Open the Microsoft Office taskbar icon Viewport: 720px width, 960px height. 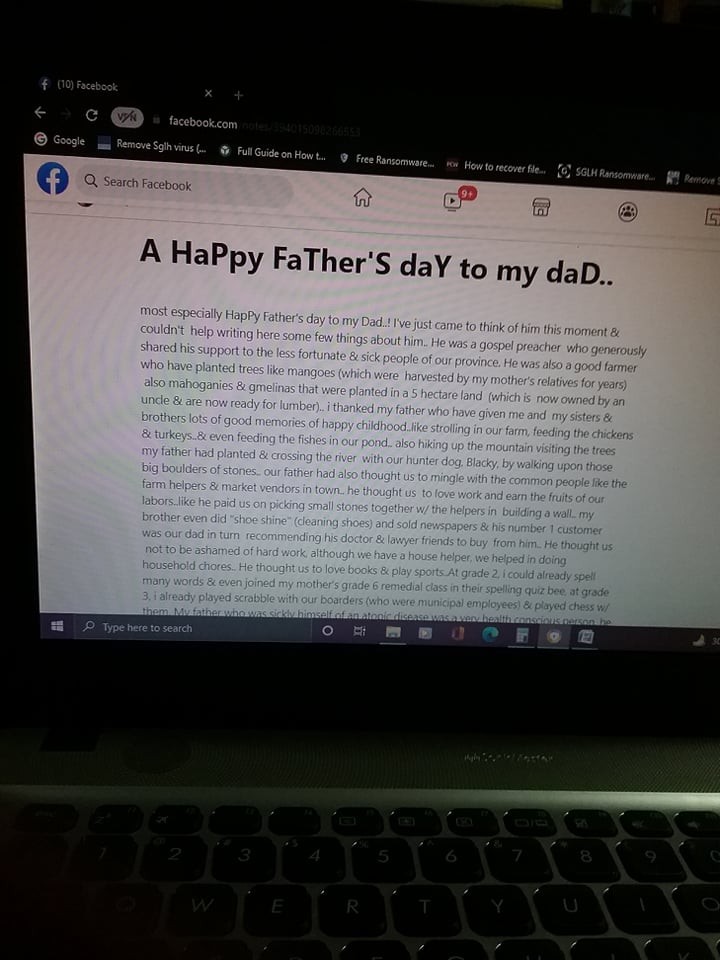click(457, 634)
